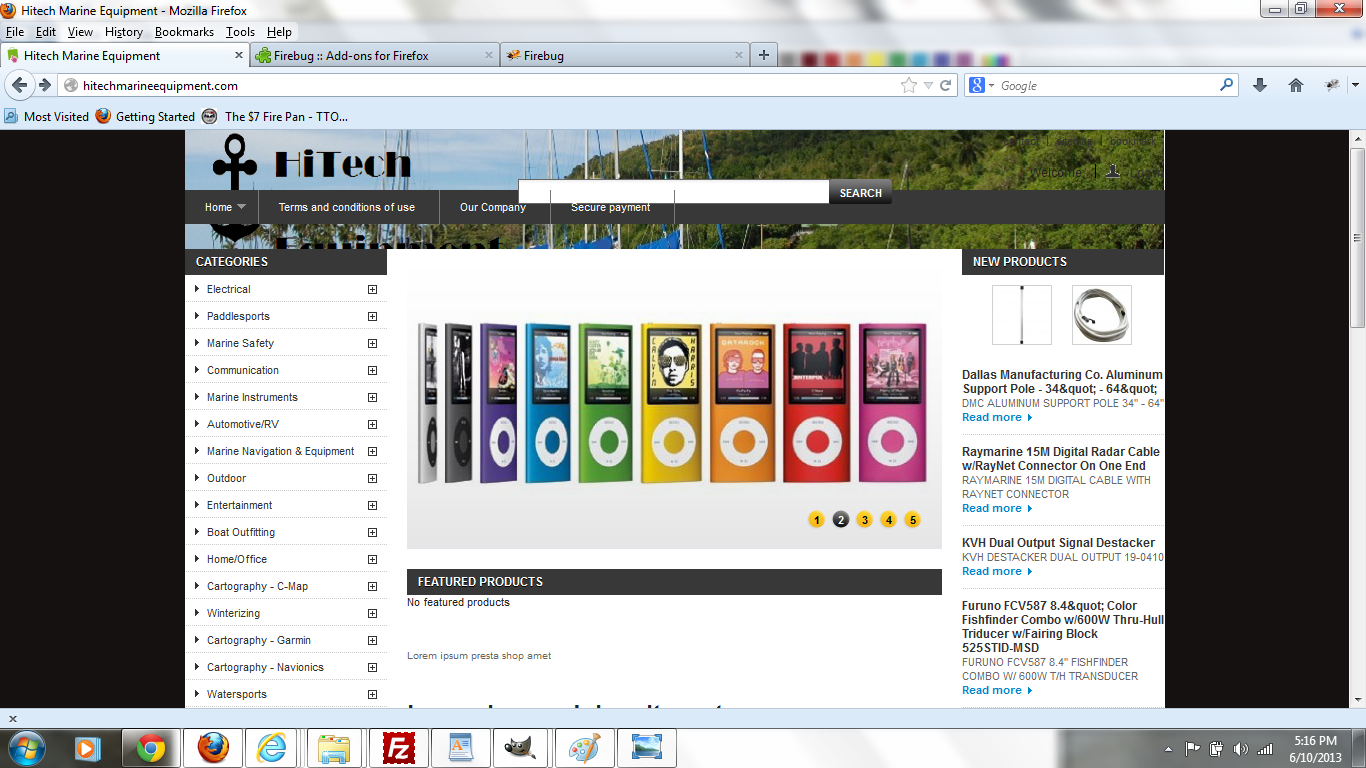
Task: Go back with the browser back arrow
Action: point(19,86)
